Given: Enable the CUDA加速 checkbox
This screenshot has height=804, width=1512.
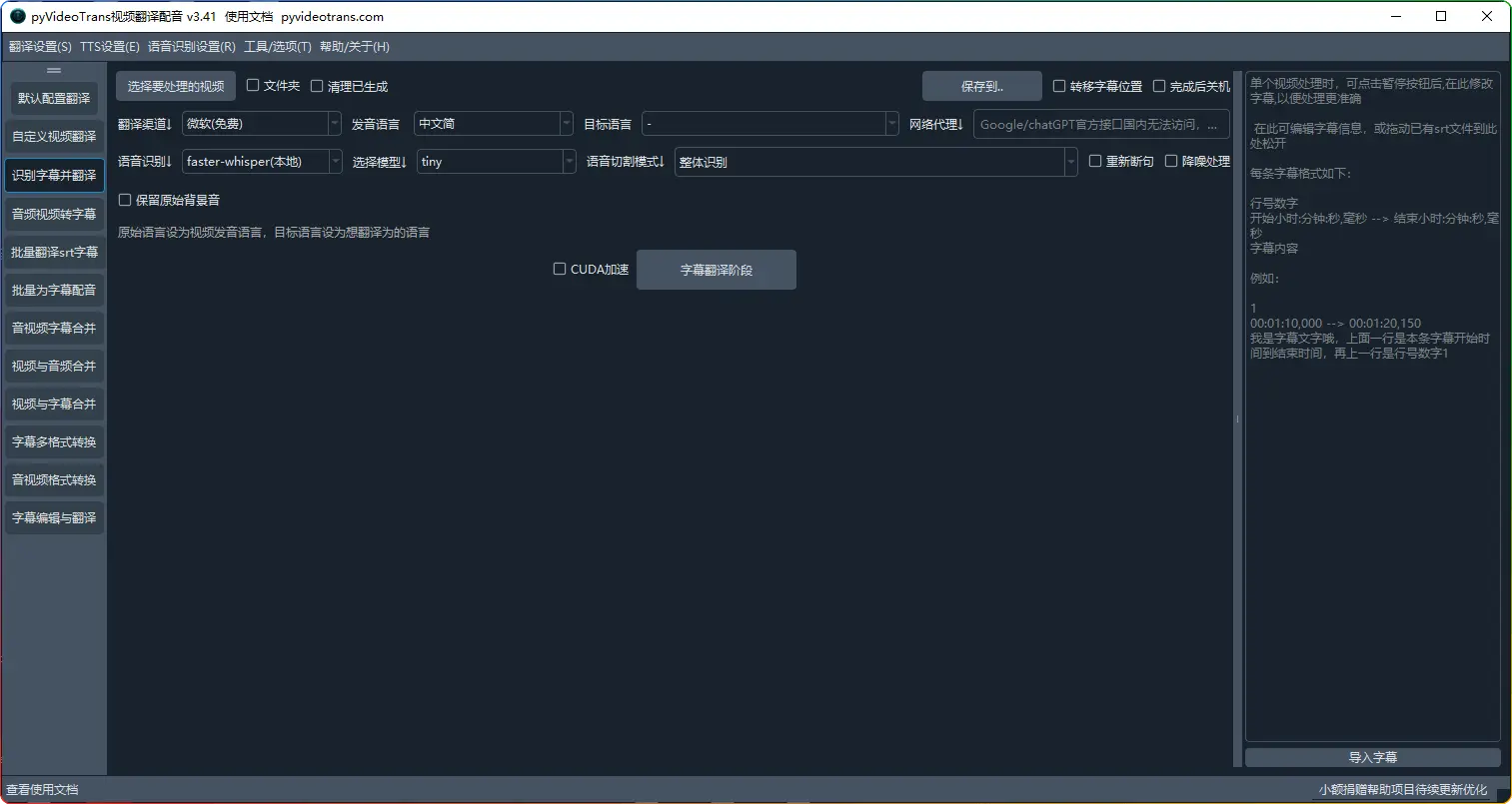Looking at the screenshot, I should 560,268.
